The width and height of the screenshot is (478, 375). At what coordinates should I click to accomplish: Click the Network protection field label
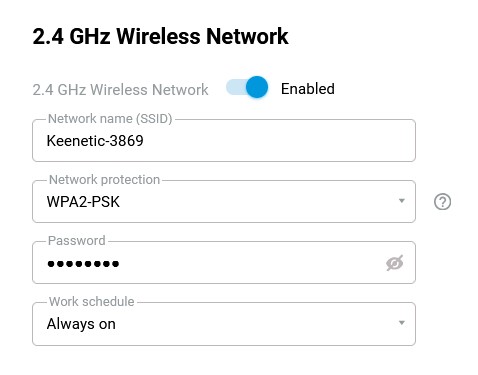(x=104, y=180)
